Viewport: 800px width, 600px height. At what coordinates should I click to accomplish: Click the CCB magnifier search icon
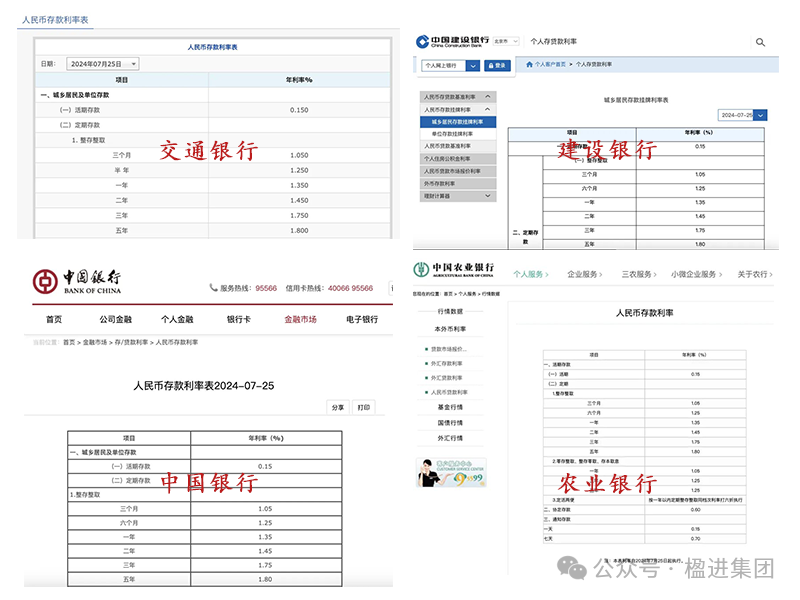click(x=760, y=42)
